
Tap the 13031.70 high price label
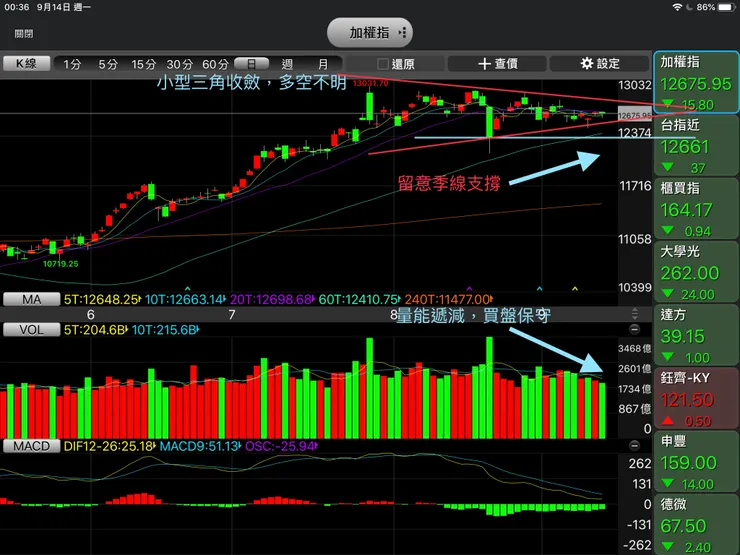(370, 84)
